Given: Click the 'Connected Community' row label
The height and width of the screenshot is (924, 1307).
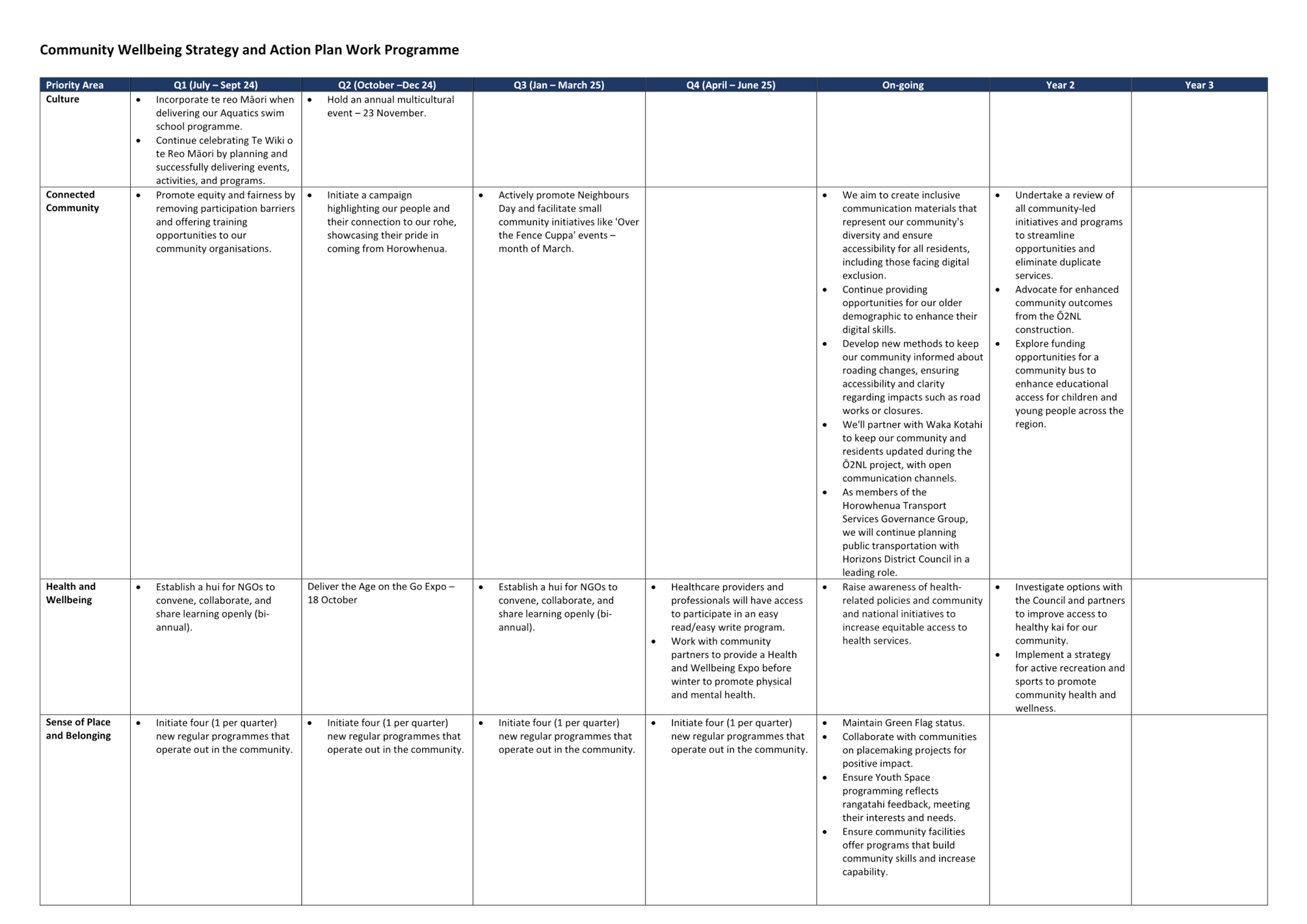Looking at the screenshot, I should point(72,201).
